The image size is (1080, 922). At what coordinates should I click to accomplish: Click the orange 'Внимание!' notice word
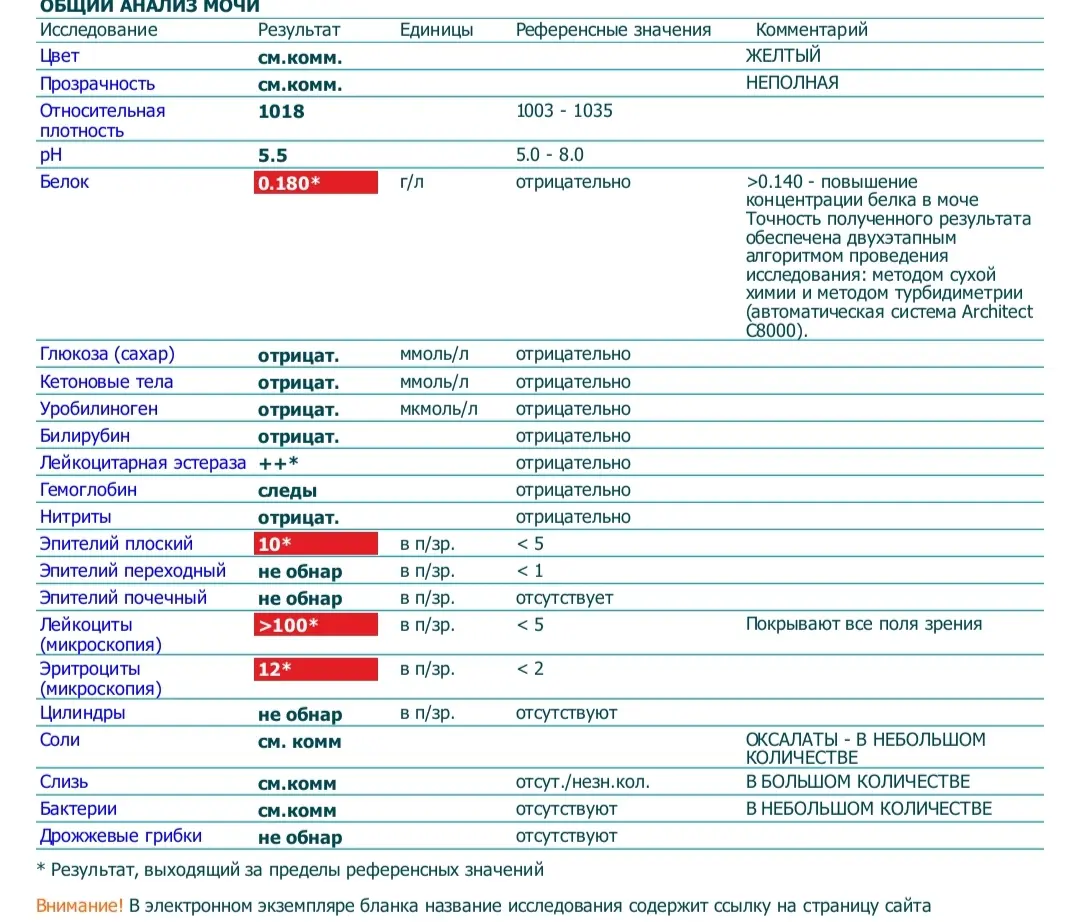click(x=79, y=905)
